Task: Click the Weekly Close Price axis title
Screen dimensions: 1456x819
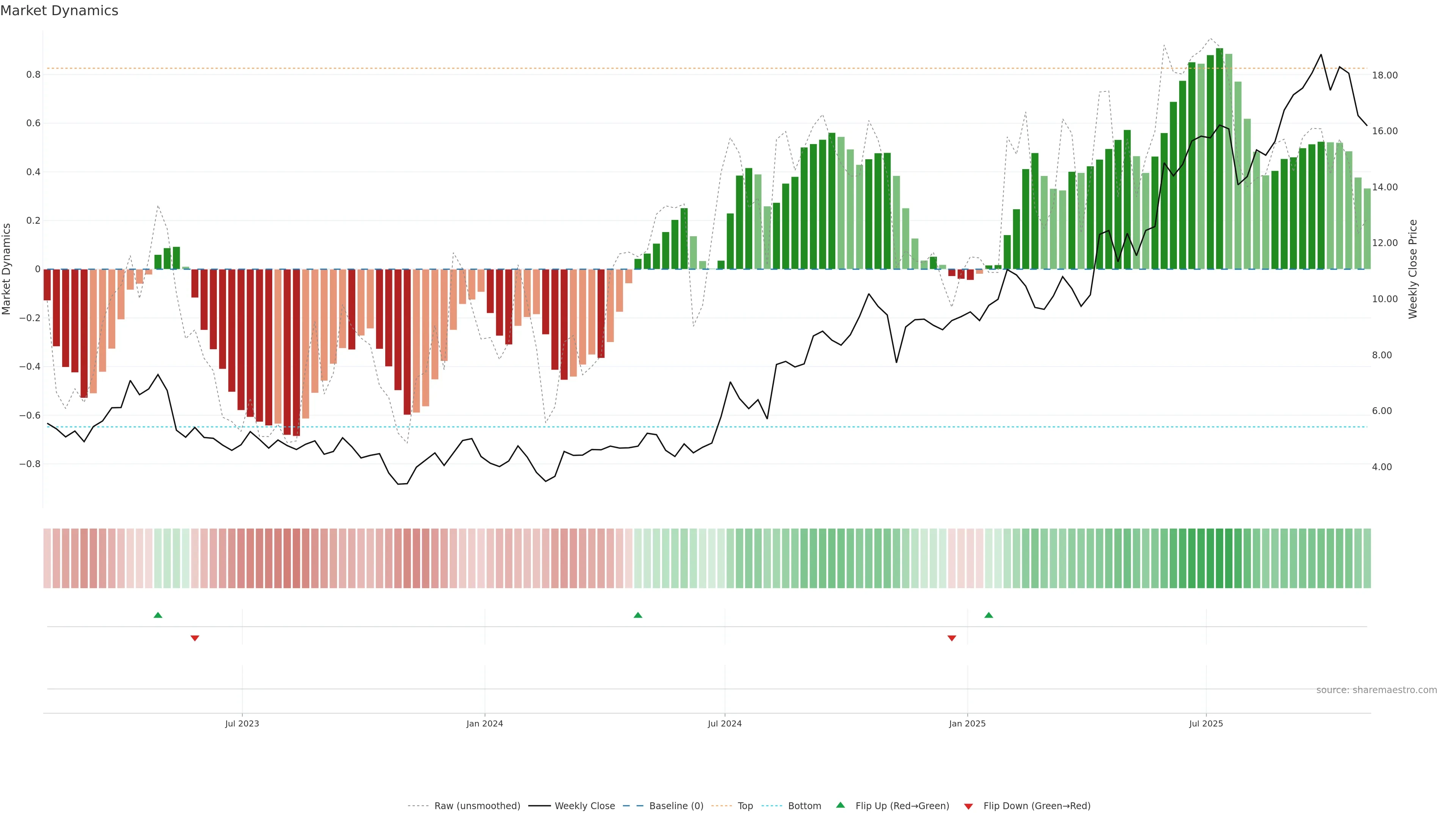Action: 1413,269
